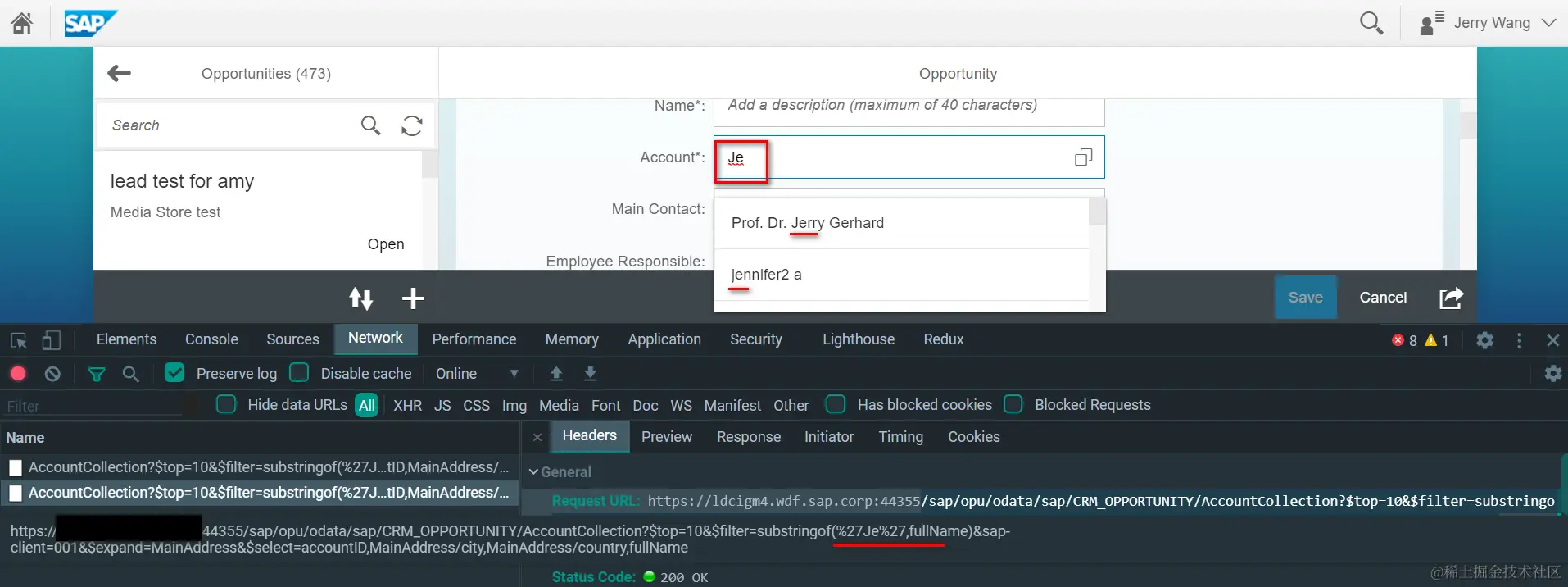Focus the network Filter text box
The height and width of the screenshot is (587, 1568).
pyautogui.click(x=94, y=406)
